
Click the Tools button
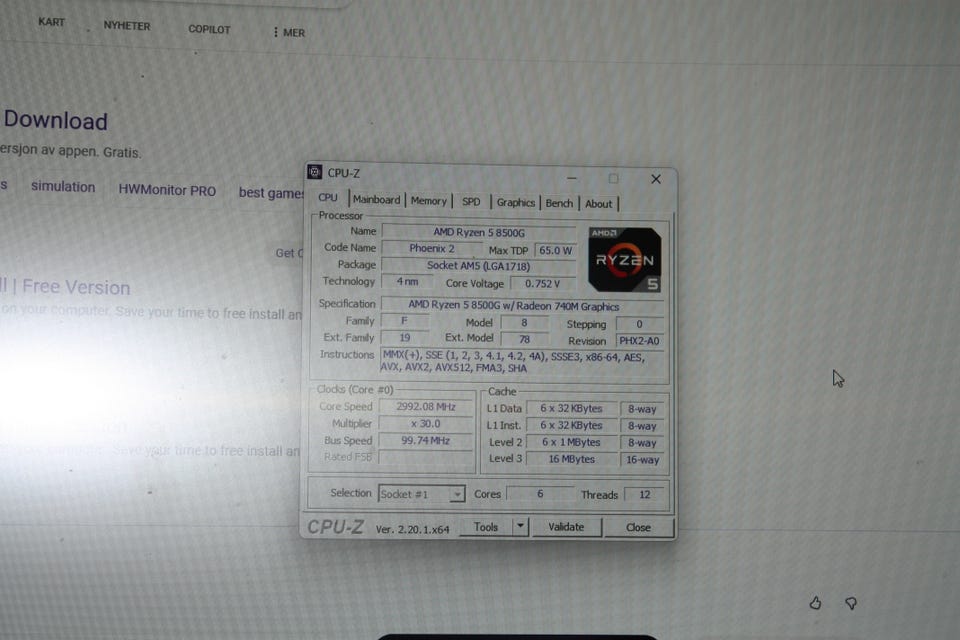(486, 527)
